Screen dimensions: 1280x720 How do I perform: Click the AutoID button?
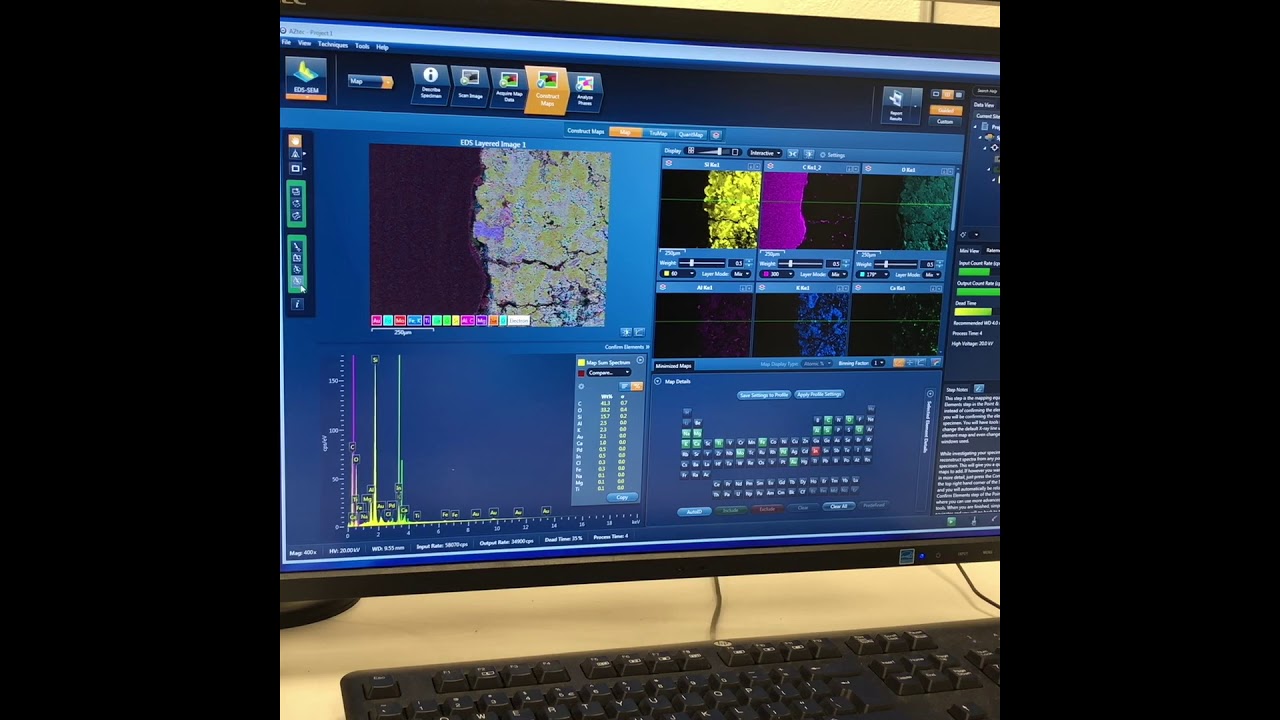click(x=694, y=512)
